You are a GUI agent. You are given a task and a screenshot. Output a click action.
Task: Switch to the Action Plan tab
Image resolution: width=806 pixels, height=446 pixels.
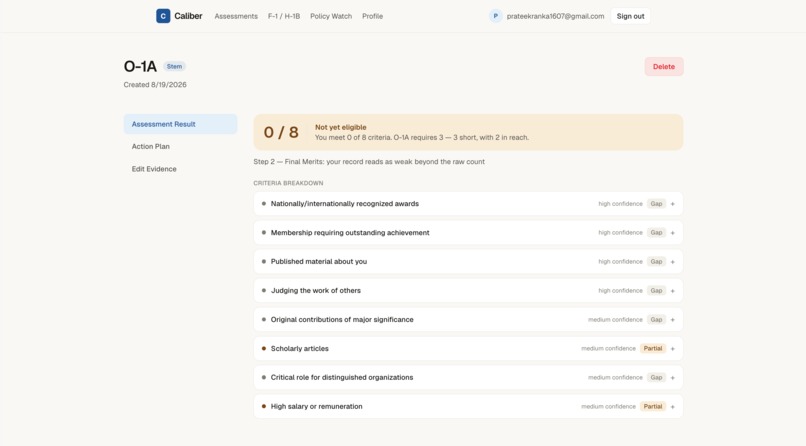[180, 146]
